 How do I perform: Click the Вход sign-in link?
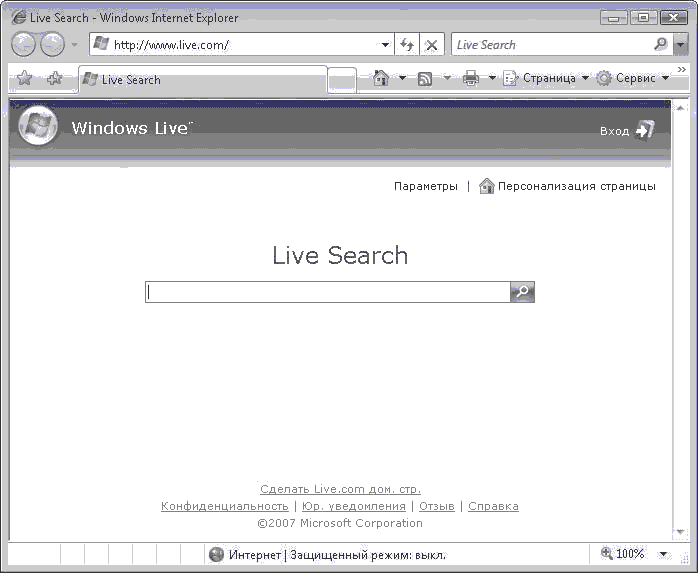coord(614,131)
